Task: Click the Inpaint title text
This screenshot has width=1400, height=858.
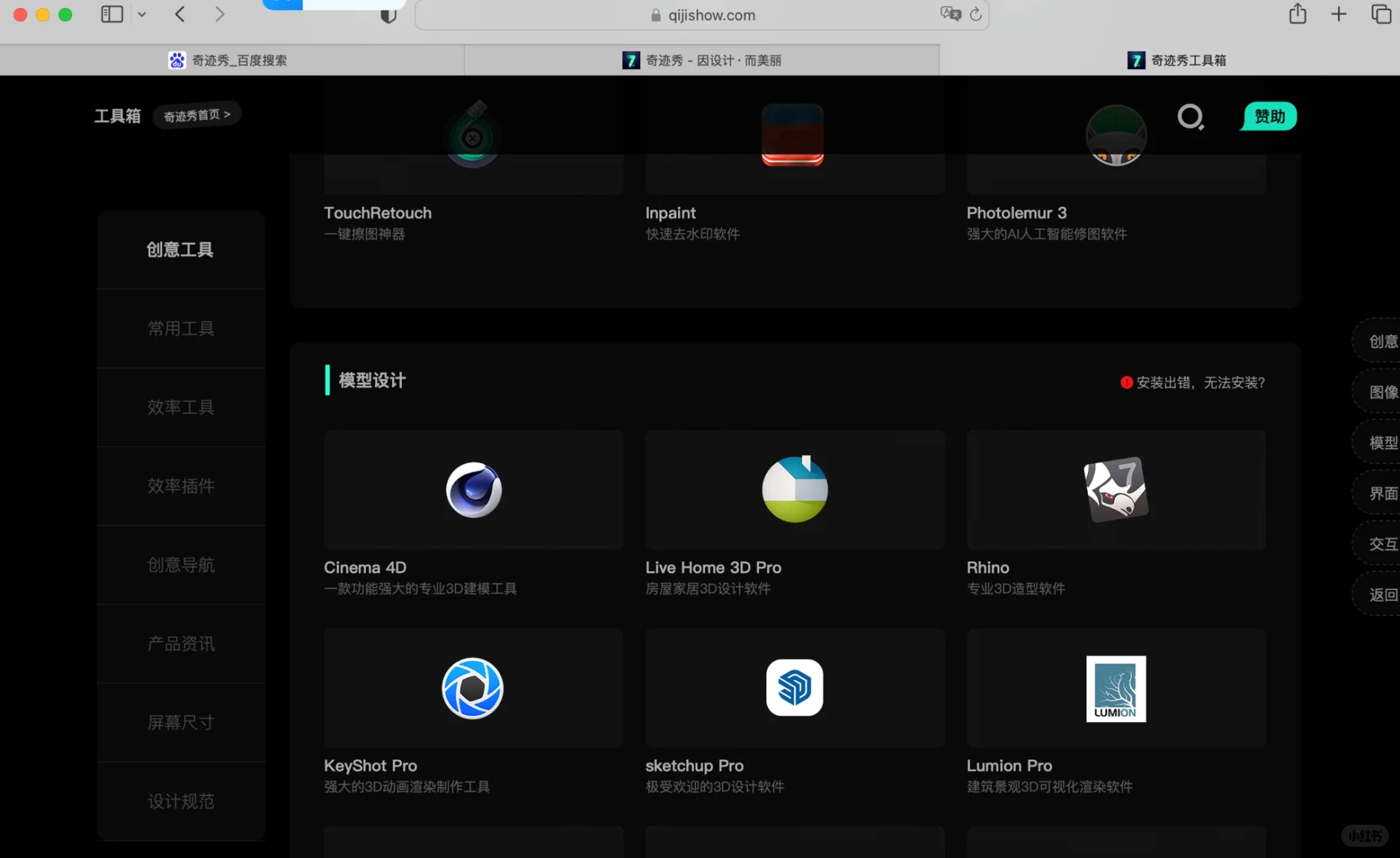Action: click(x=670, y=213)
